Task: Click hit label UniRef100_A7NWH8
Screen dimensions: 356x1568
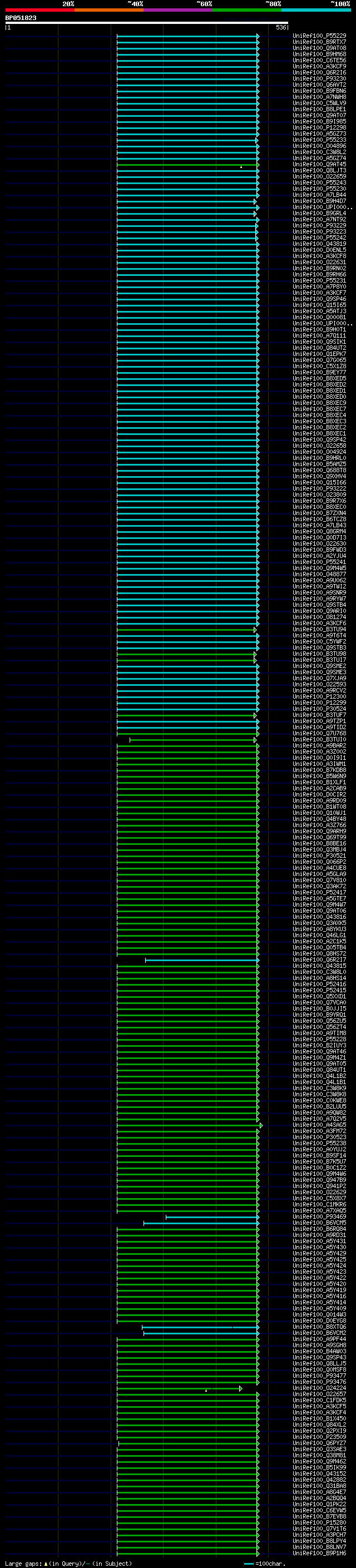Action: point(319,97)
